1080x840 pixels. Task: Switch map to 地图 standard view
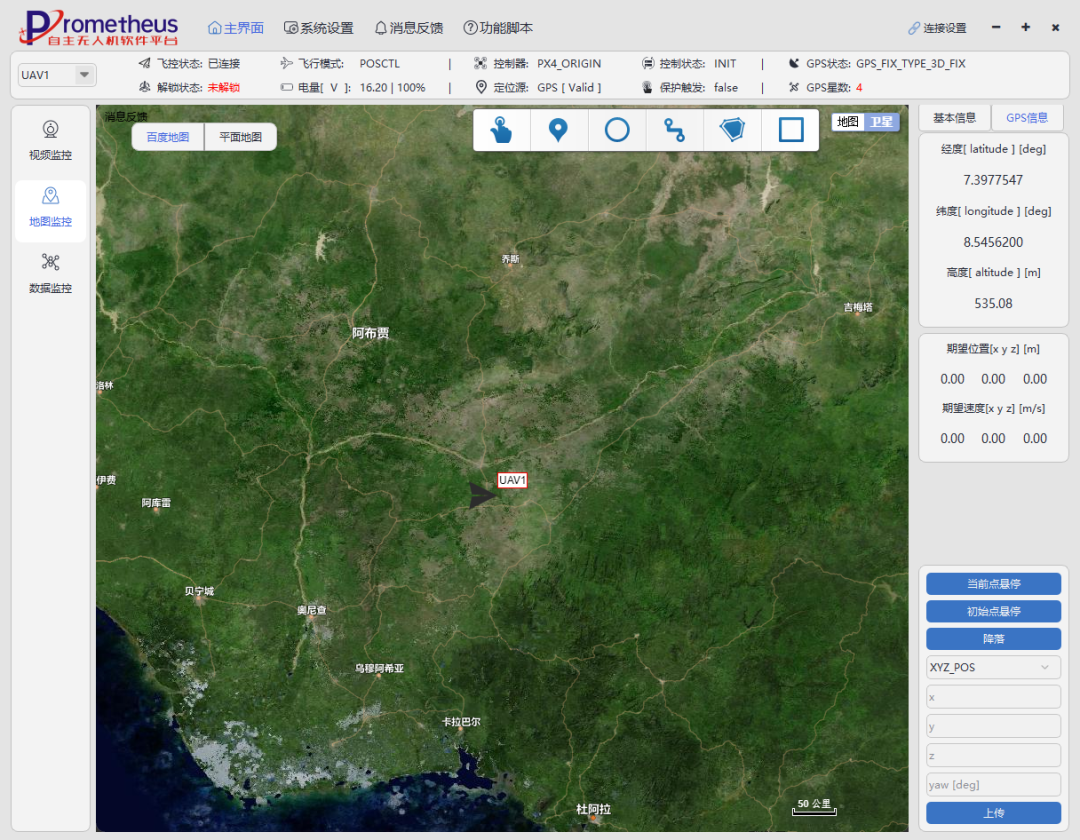848,122
